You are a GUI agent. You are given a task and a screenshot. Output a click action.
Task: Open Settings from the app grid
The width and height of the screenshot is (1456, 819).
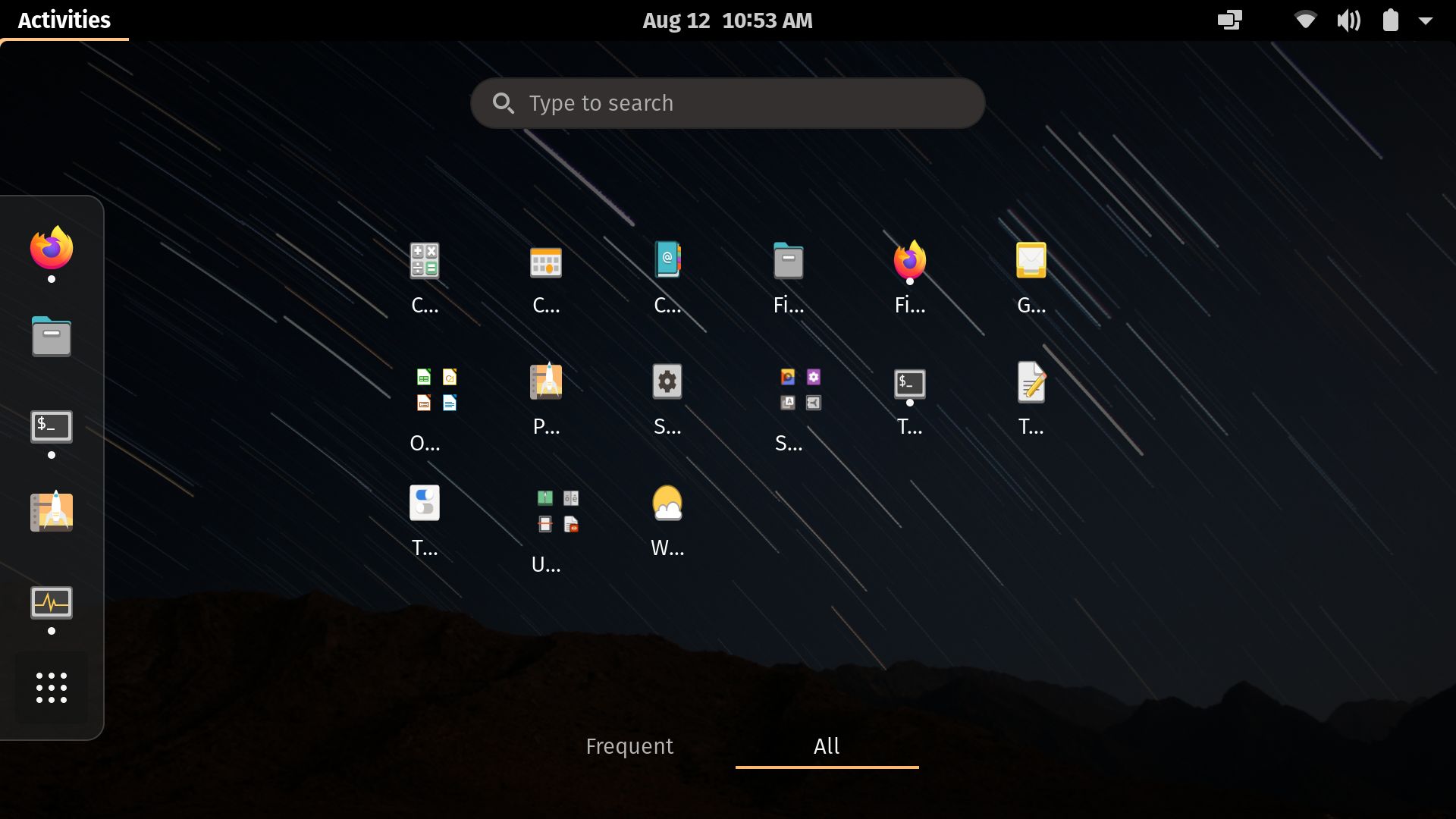[x=667, y=383]
